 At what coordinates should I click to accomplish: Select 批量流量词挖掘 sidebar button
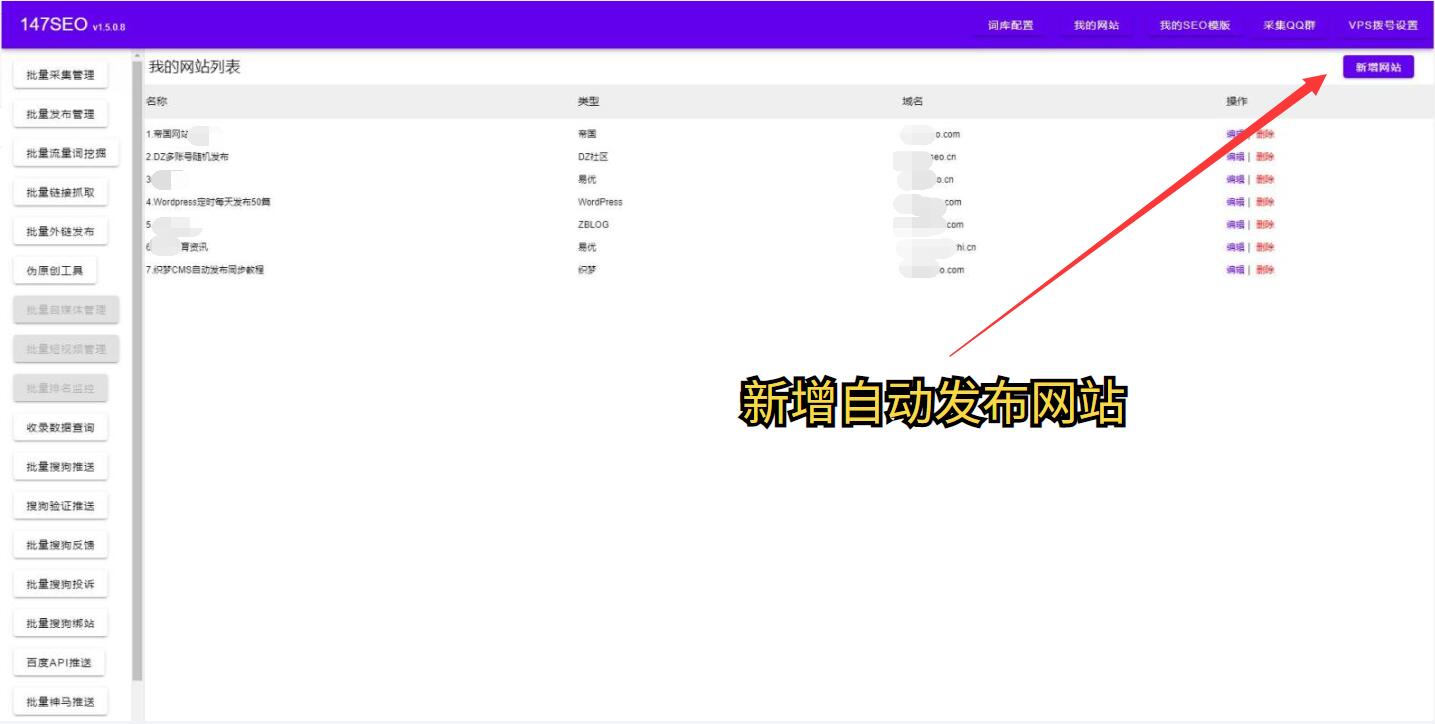coord(66,153)
